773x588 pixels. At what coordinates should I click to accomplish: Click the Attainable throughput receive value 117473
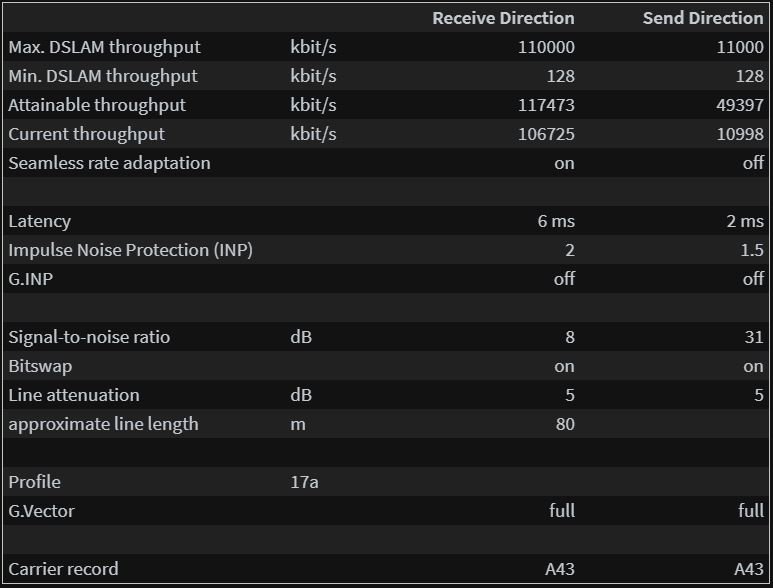coord(546,105)
